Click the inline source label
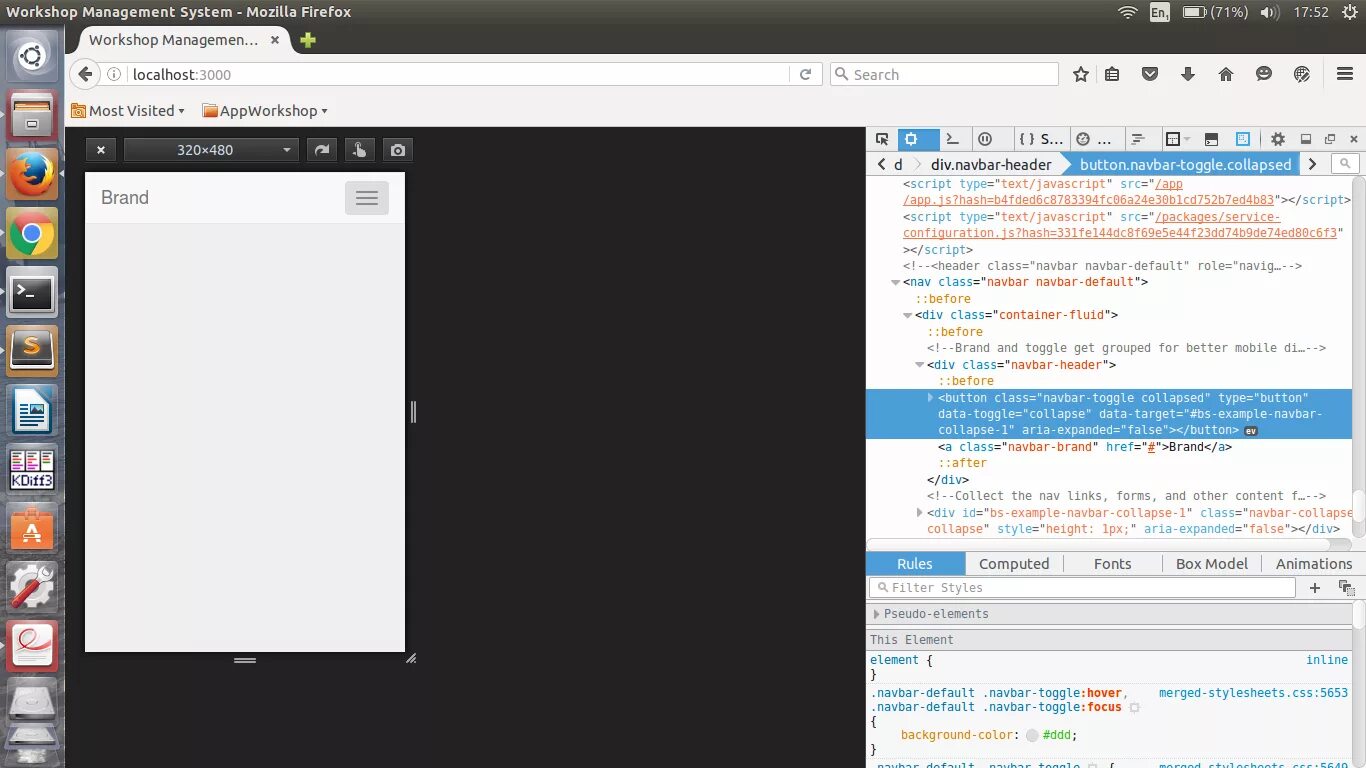The height and width of the screenshot is (768, 1366). click(1327, 660)
